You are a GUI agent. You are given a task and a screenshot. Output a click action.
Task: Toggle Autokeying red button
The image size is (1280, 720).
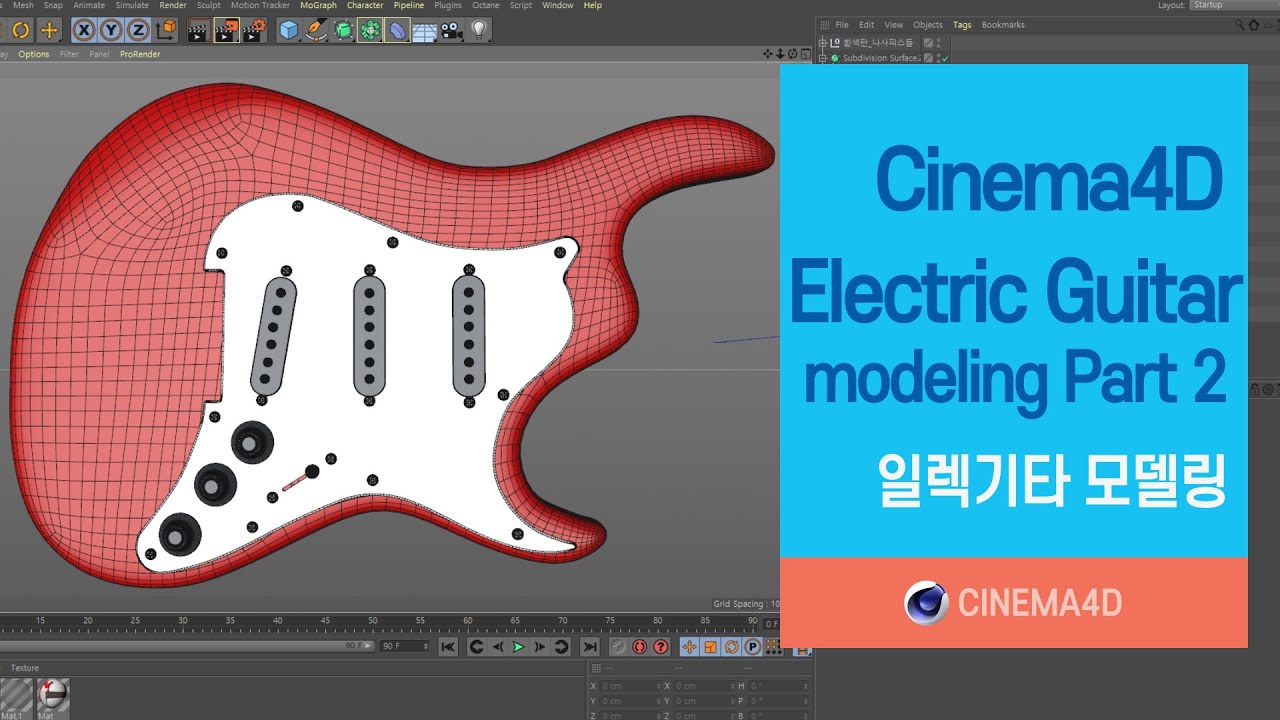coord(640,647)
